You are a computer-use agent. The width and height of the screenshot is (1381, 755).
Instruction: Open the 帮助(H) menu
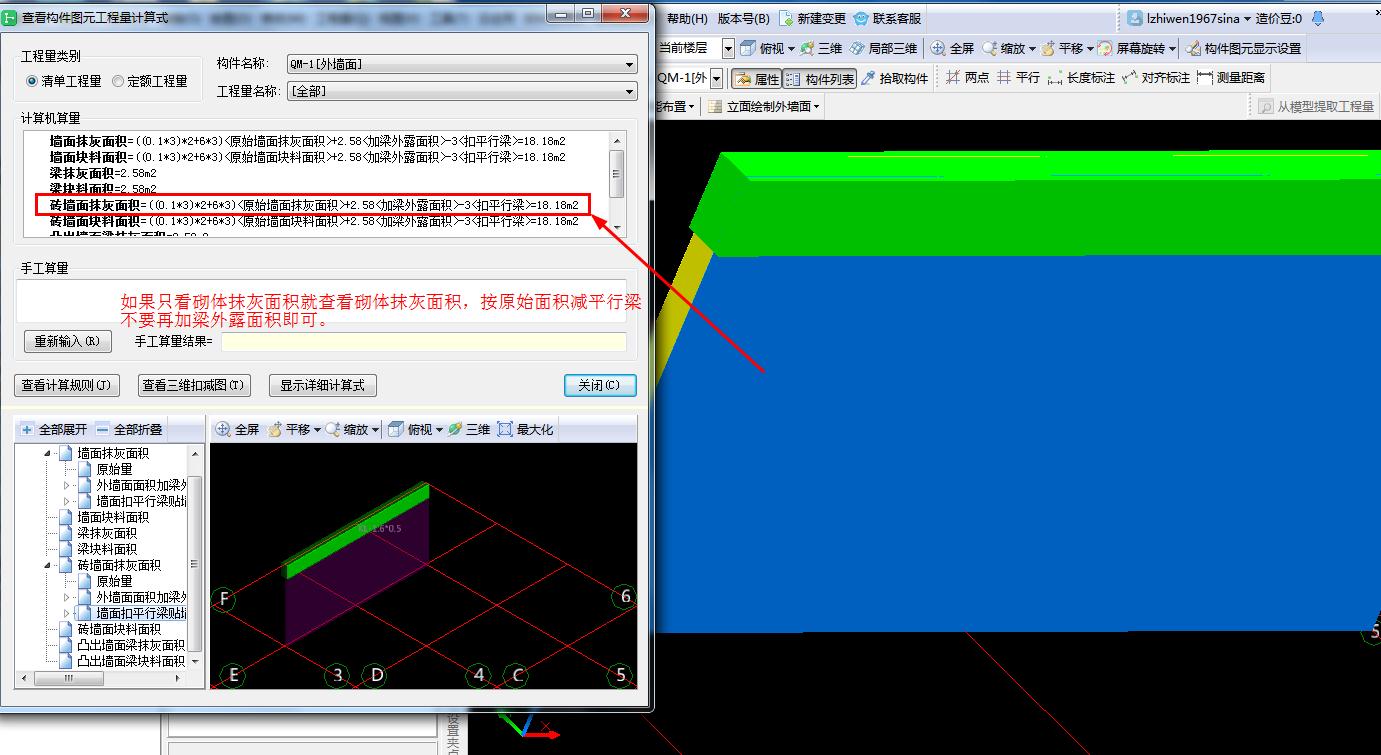tap(686, 18)
